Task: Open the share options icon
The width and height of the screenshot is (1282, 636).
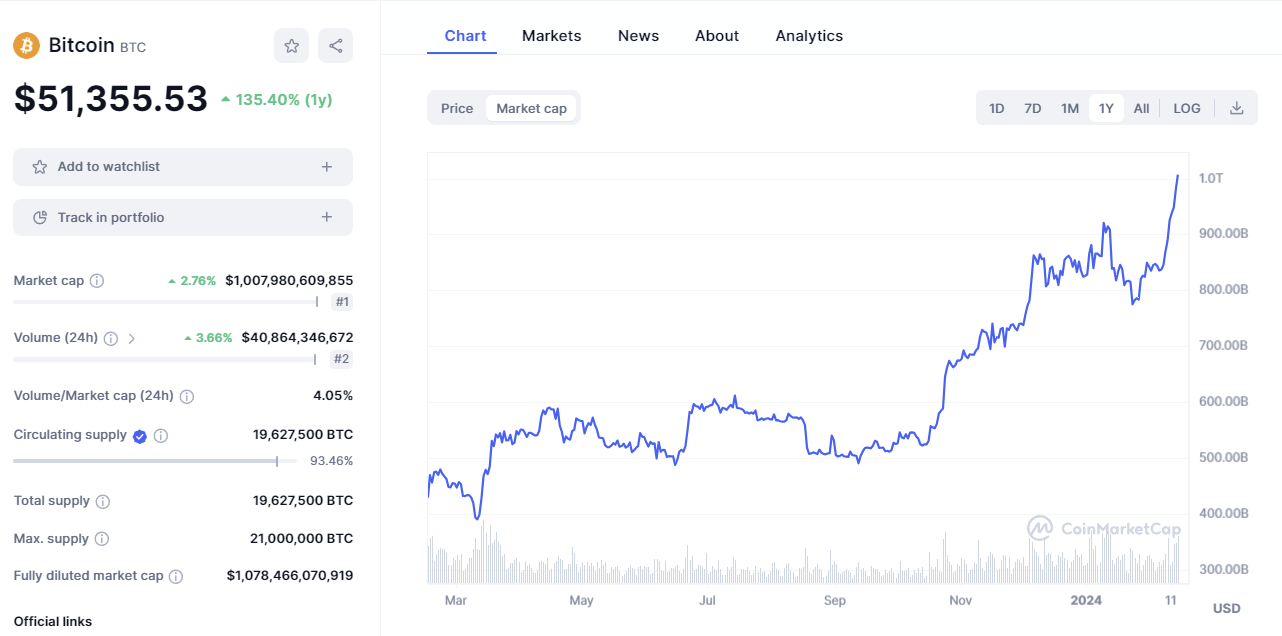Action: coord(335,45)
